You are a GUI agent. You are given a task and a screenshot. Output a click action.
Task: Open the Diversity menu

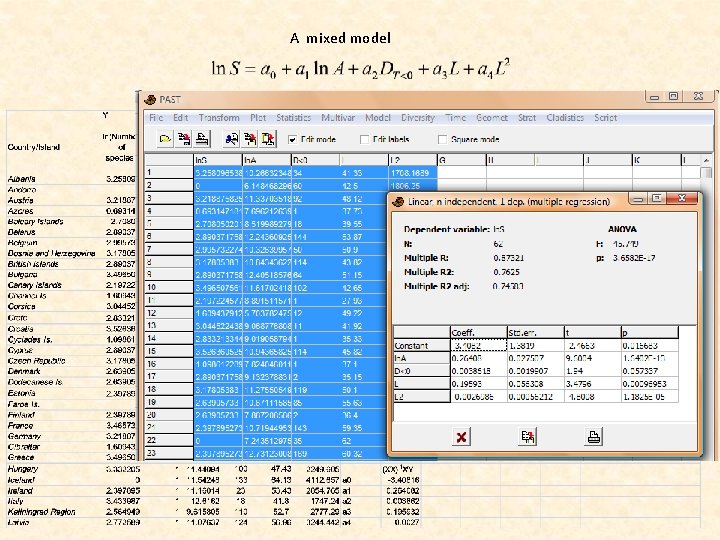coord(418,118)
